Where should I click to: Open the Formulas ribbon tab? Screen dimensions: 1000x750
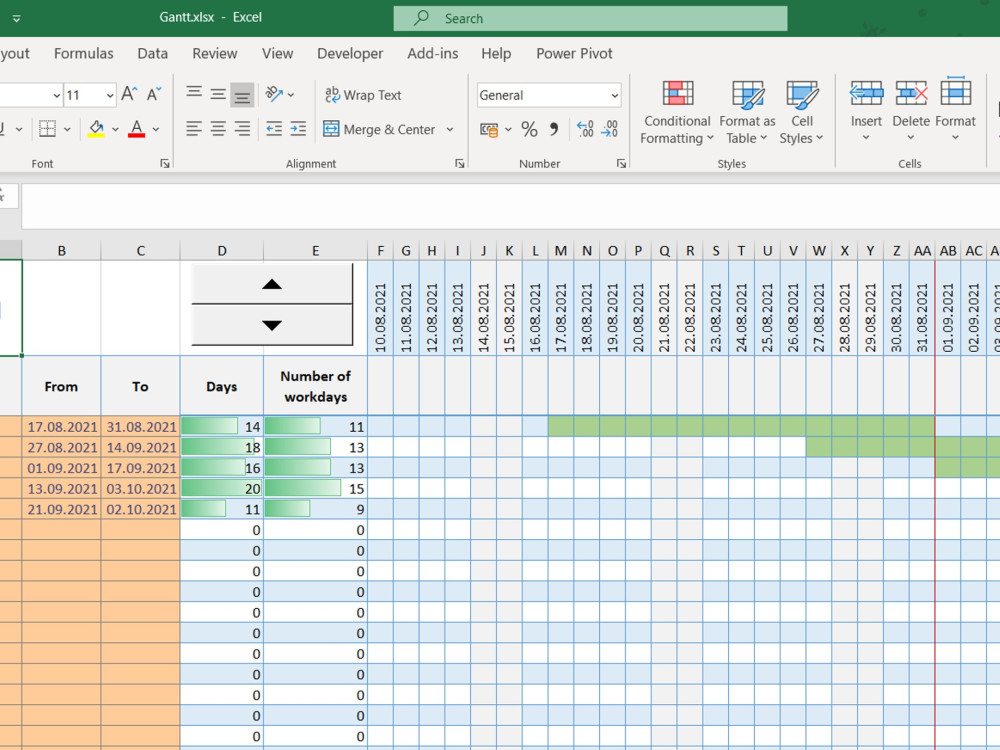(84, 54)
